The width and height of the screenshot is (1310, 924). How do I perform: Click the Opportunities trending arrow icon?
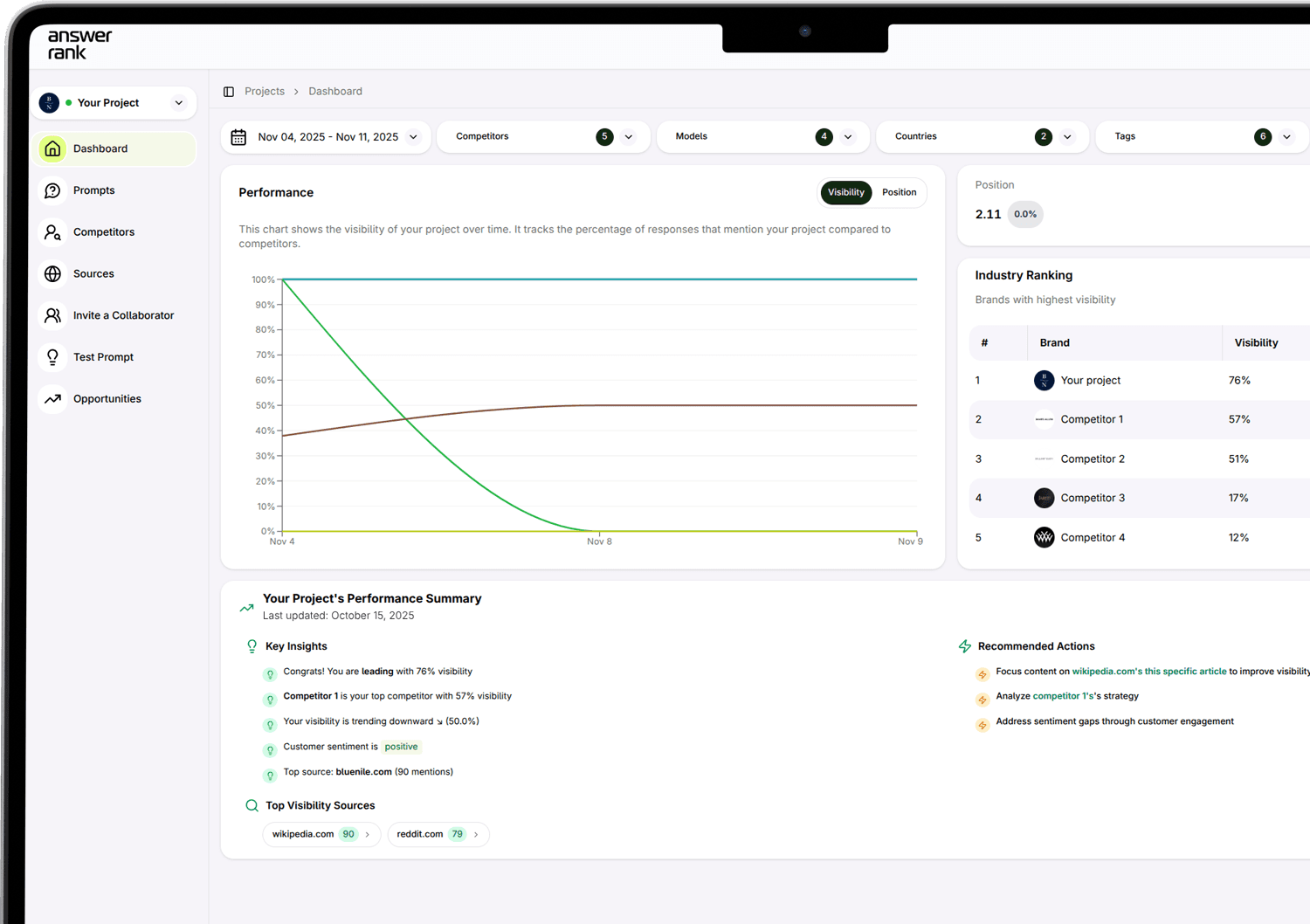[52, 399]
